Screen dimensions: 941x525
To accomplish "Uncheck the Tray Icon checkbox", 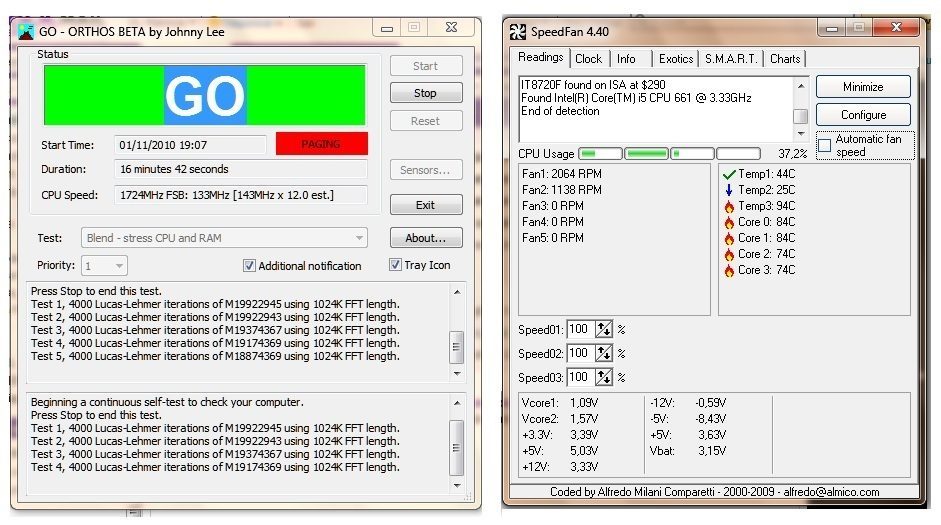I will pyautogui.click(x=395, y=265).
